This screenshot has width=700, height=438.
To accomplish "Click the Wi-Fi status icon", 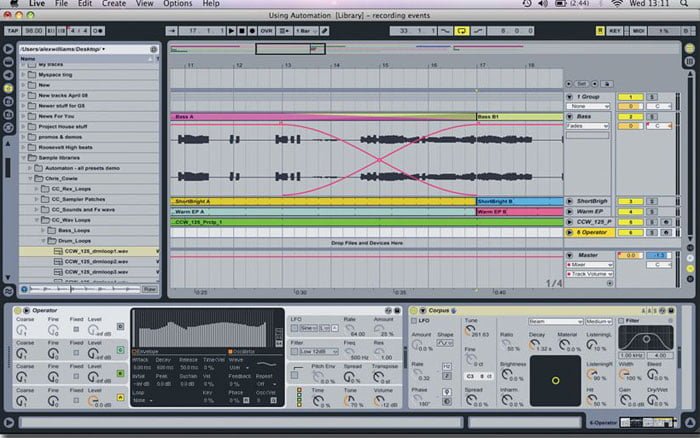I will 617,4.
